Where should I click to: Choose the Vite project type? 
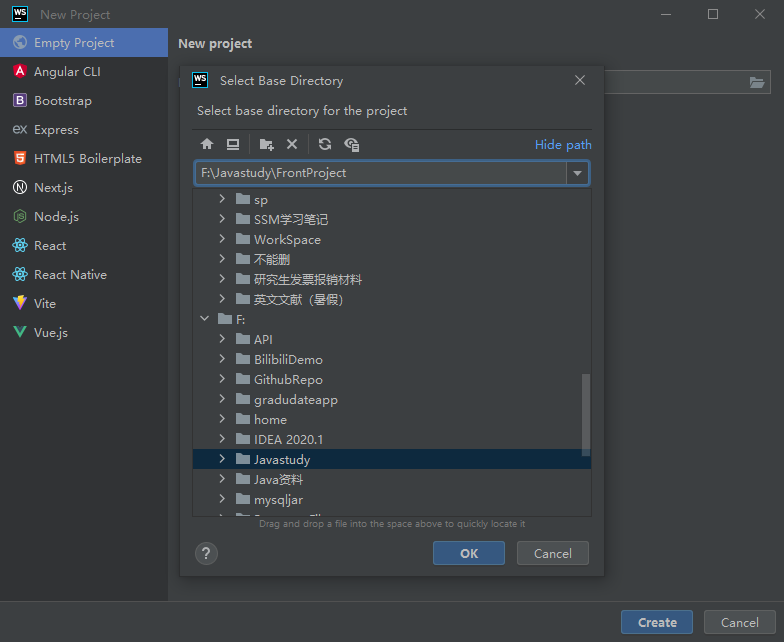pos(84,304)
